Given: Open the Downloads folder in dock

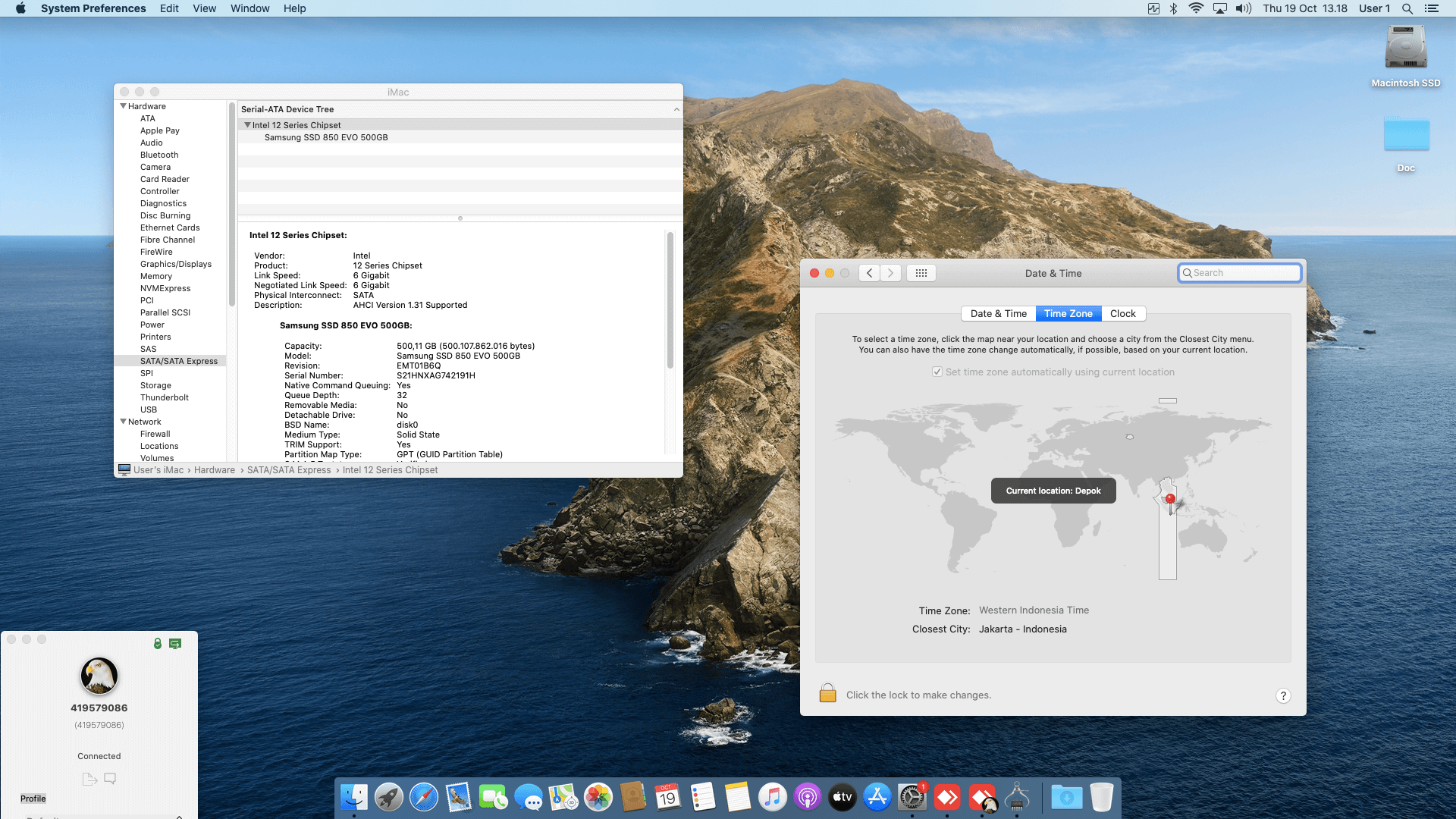Looking at the screenshot, I should [x=1067, y=797].
